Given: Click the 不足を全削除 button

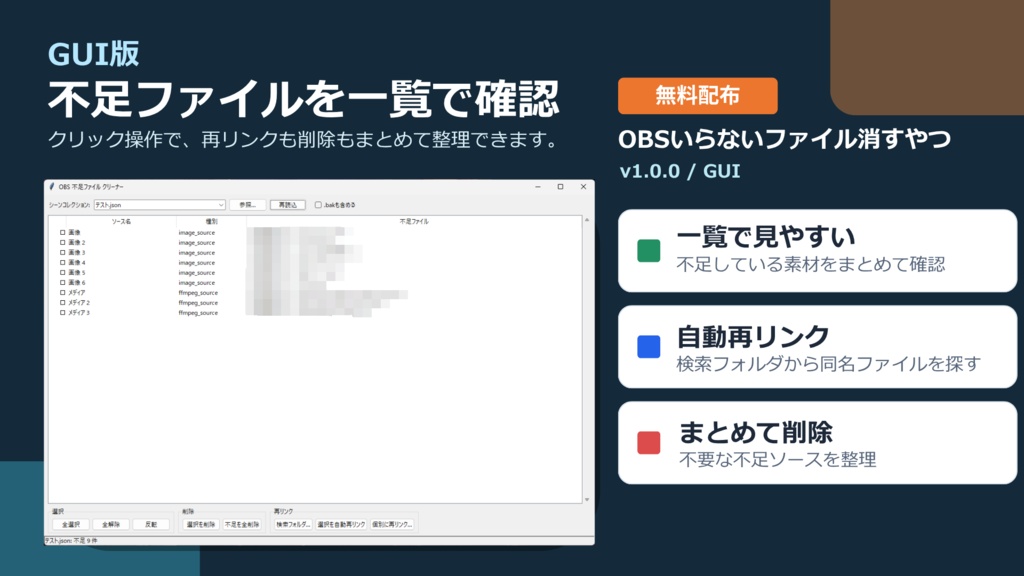Looking at the screenshot, I should (242, 524).
